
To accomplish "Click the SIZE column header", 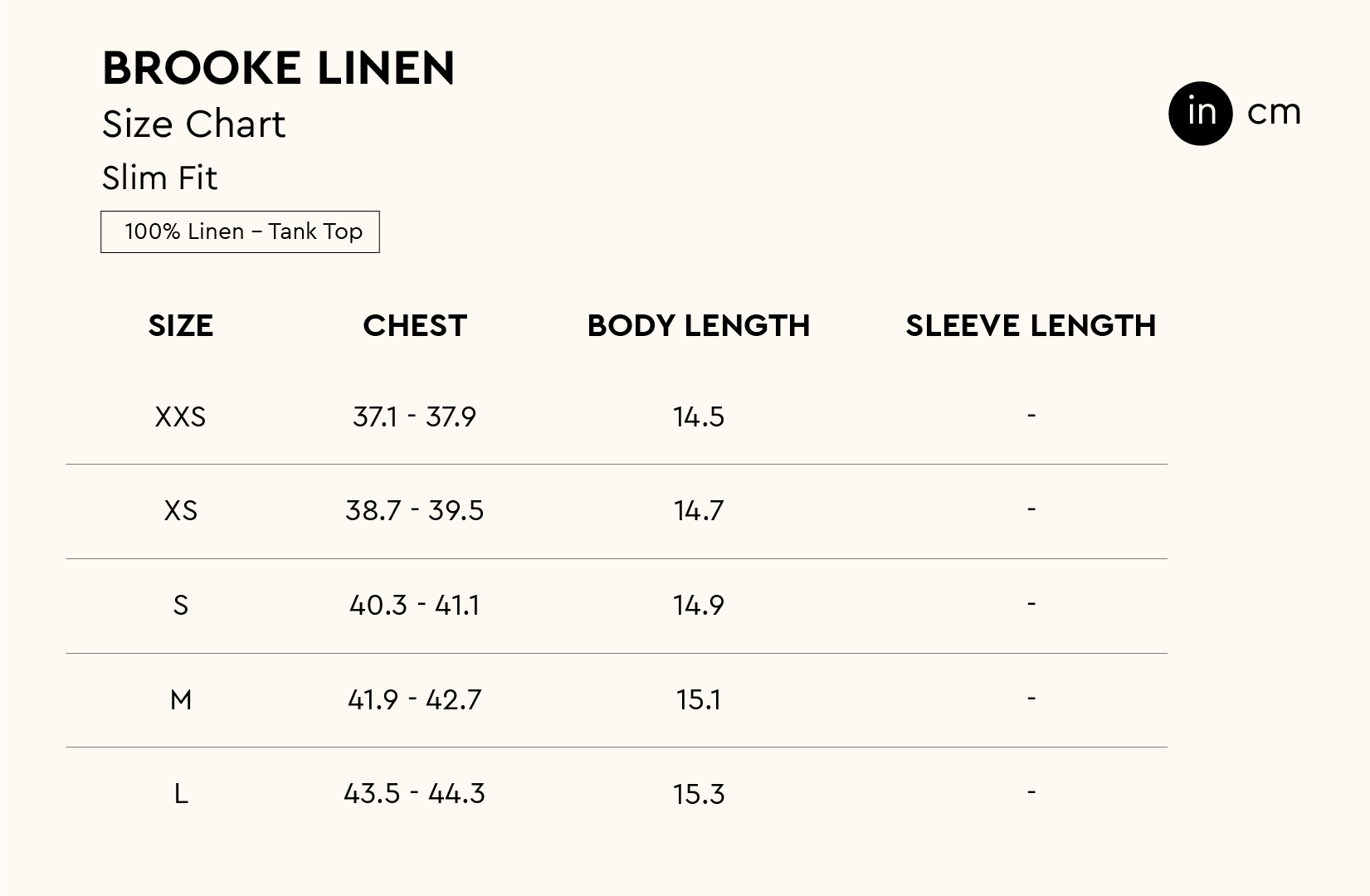I will pos(180,325).
